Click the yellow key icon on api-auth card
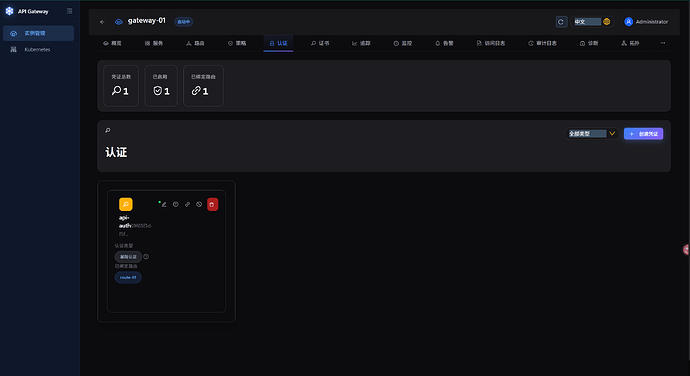Viewport: 690px width, 376px height. (125, 204)
